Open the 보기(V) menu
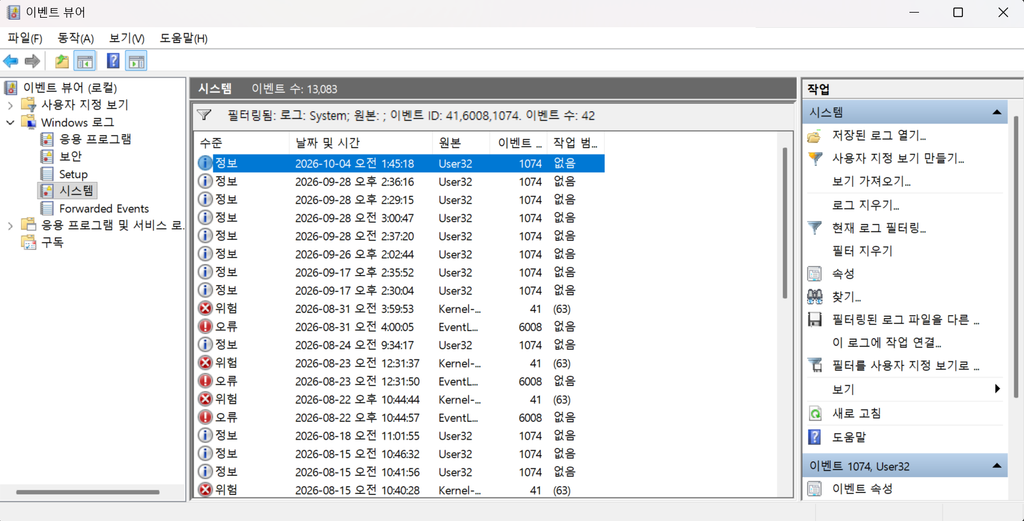Image resolution: width=1024 pixels, height=521 pixels. pos(127,39)
